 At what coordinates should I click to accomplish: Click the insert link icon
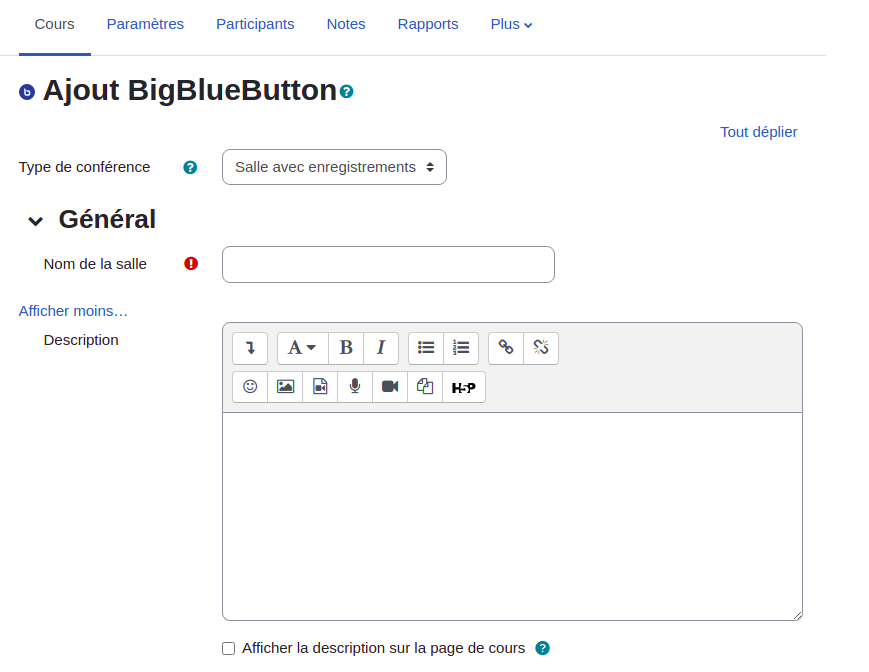click(x=506, y=348)
